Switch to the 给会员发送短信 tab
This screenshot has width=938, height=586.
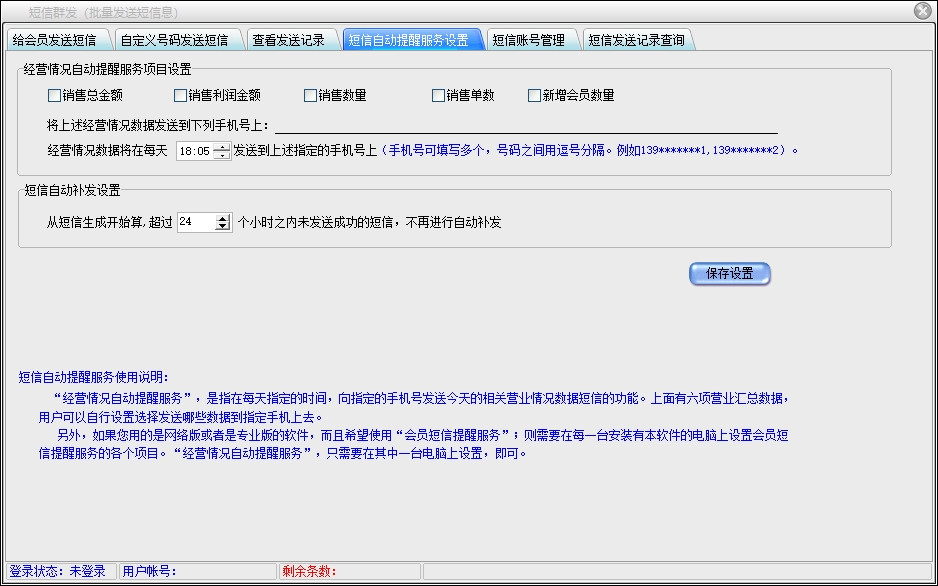pos(55,41)
